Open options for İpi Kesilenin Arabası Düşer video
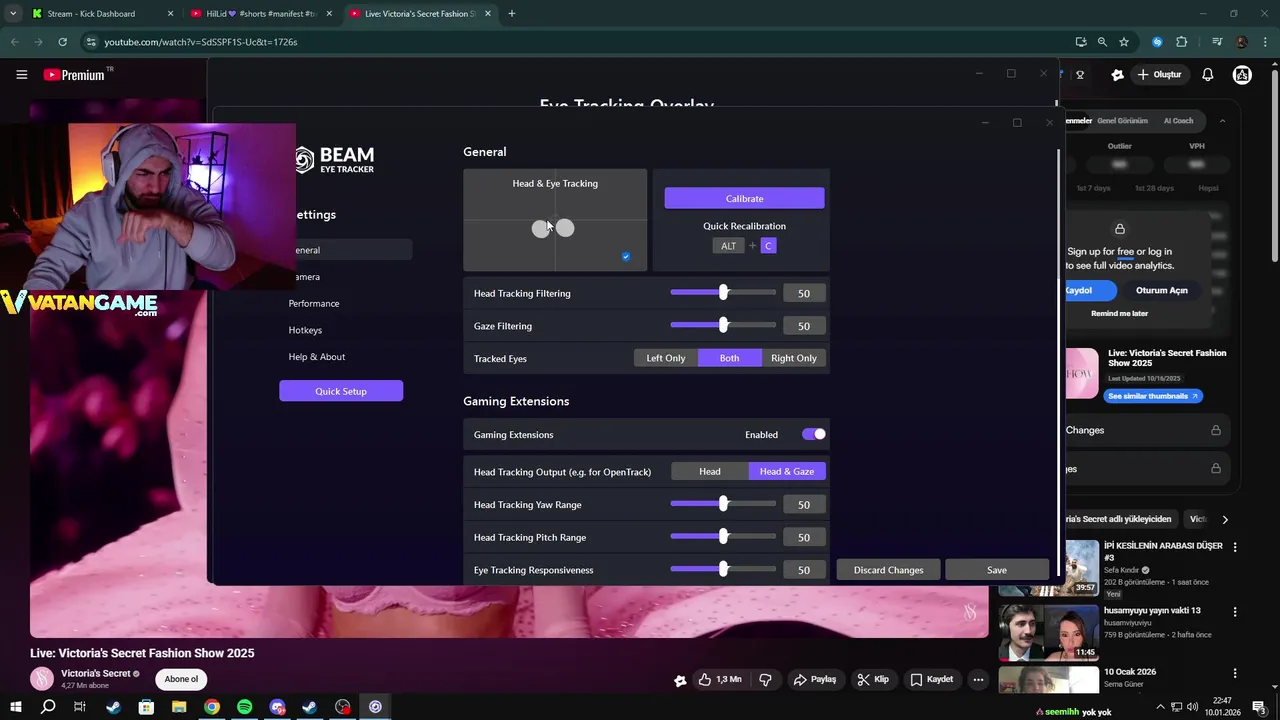 (1235, 548)
